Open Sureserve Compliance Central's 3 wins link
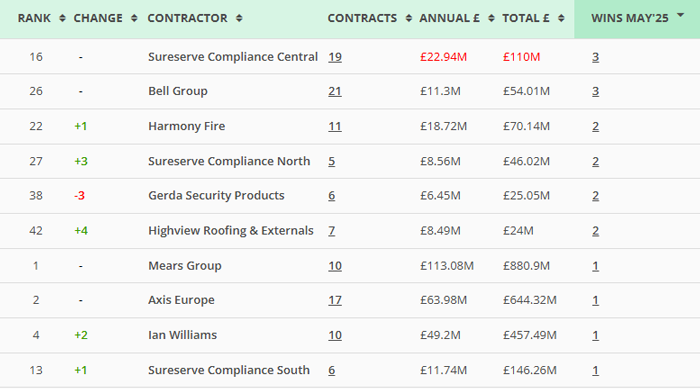The image size is (700, 389). pyautogui.click(x=596, y=57)
